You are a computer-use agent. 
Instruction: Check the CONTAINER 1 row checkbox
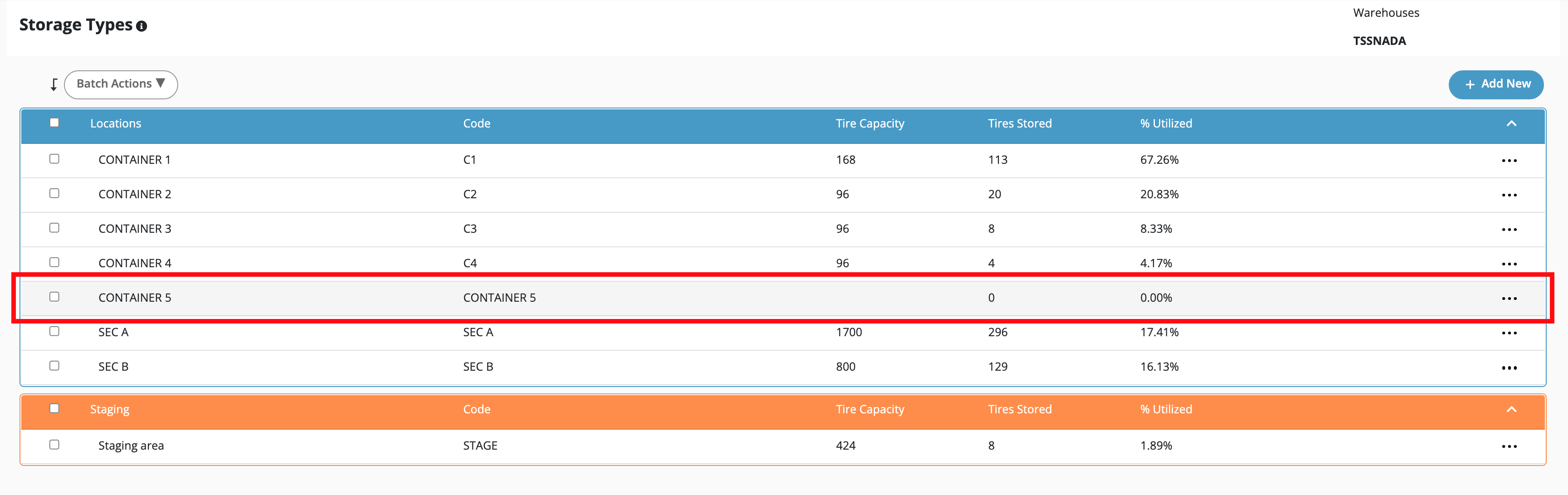54,159
